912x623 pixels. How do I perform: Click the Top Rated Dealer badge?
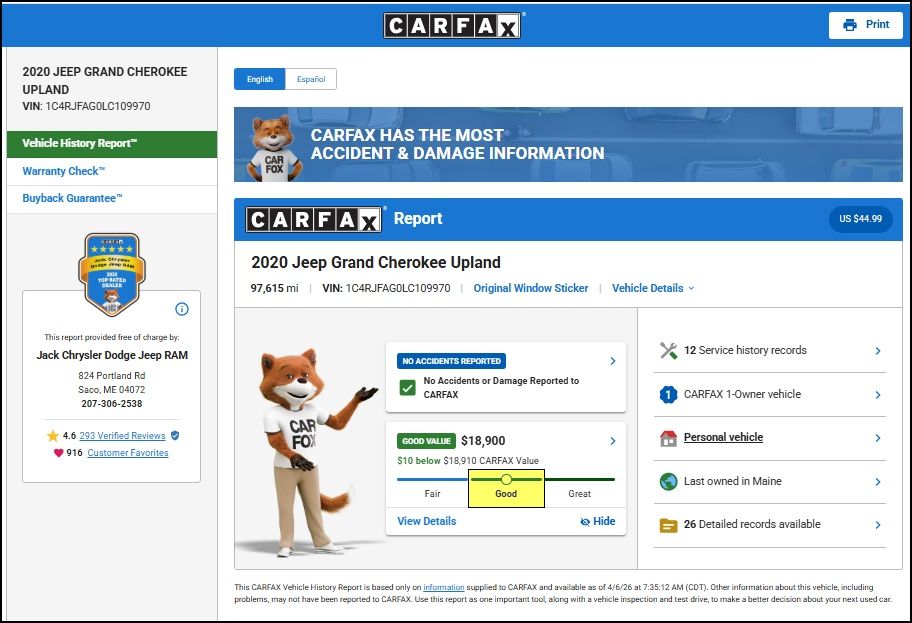click(111, 274)
